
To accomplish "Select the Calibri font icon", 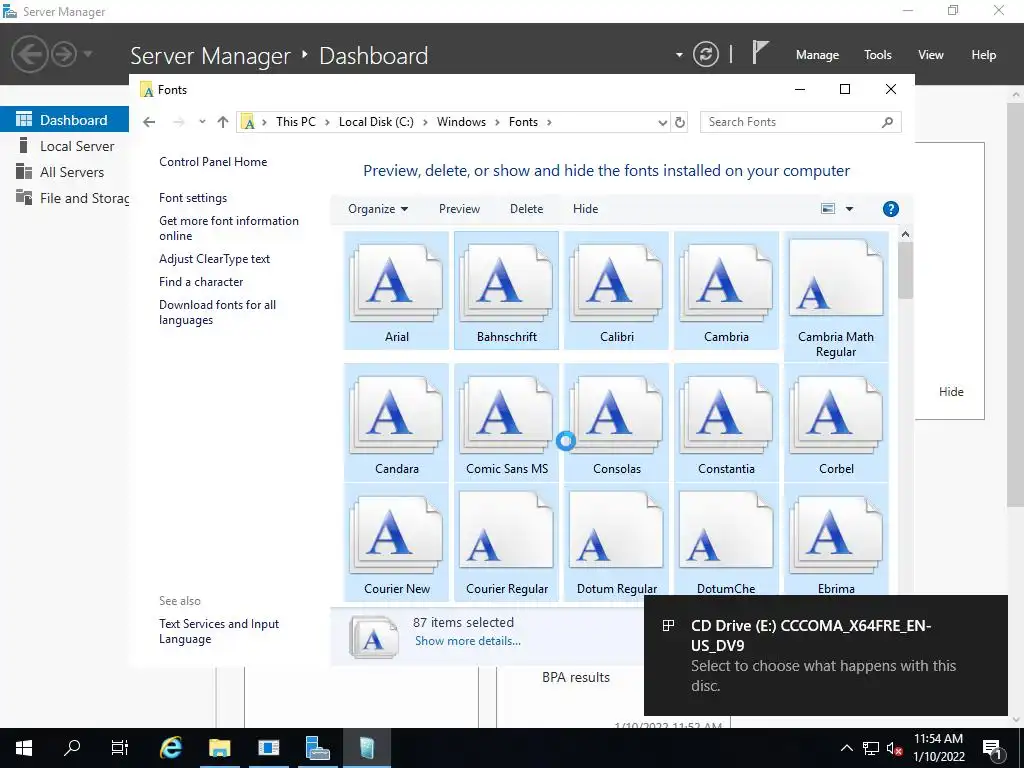I will pyautogui.click(x=616, y=291).
